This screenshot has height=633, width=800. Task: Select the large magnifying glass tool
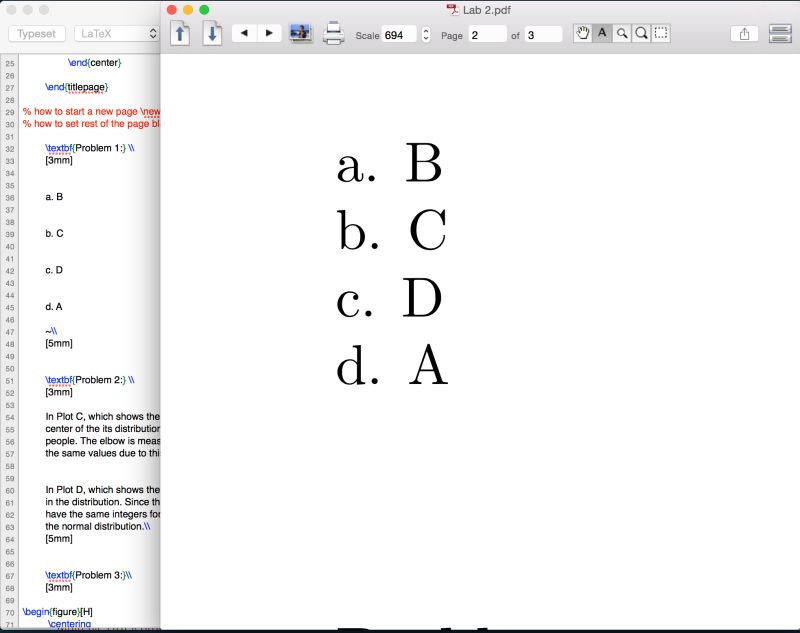[641, 34]
